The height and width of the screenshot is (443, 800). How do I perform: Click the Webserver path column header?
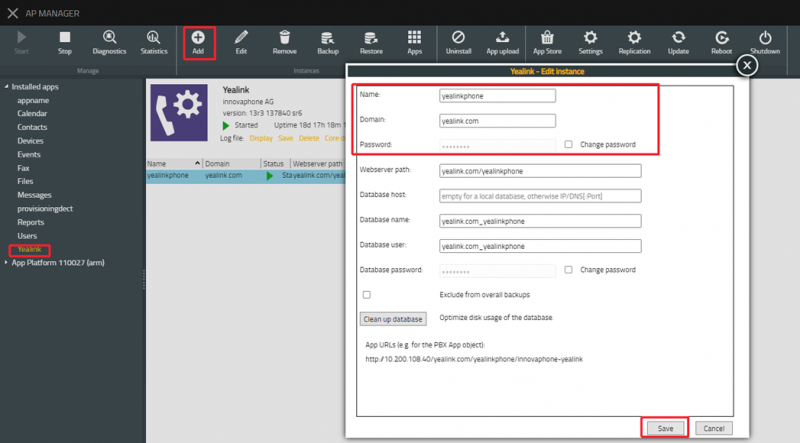coord(318,164)
